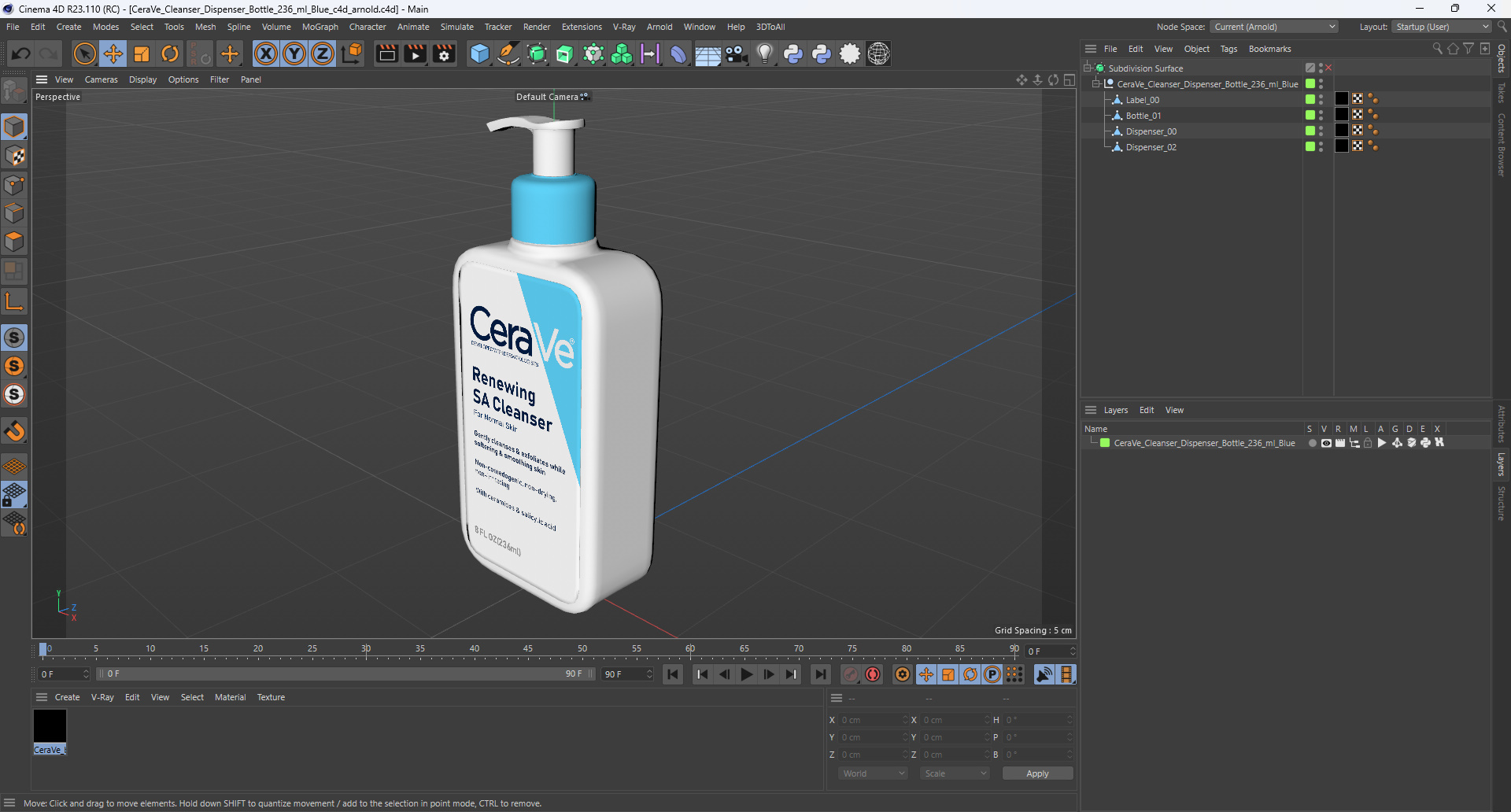Click frame 45 on the timeline

(x=528, y=650)
